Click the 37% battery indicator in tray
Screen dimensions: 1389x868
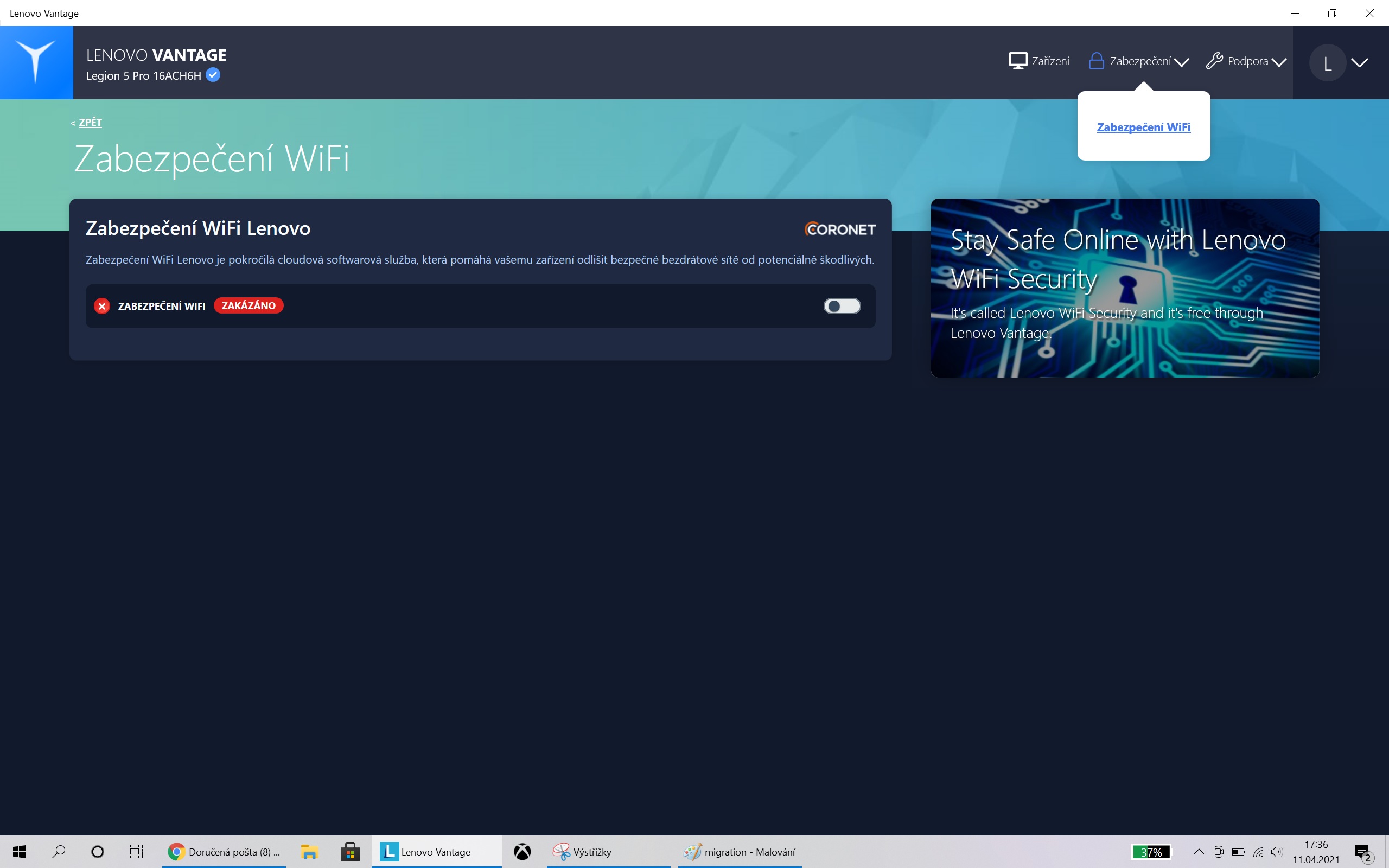(1151, 852)
